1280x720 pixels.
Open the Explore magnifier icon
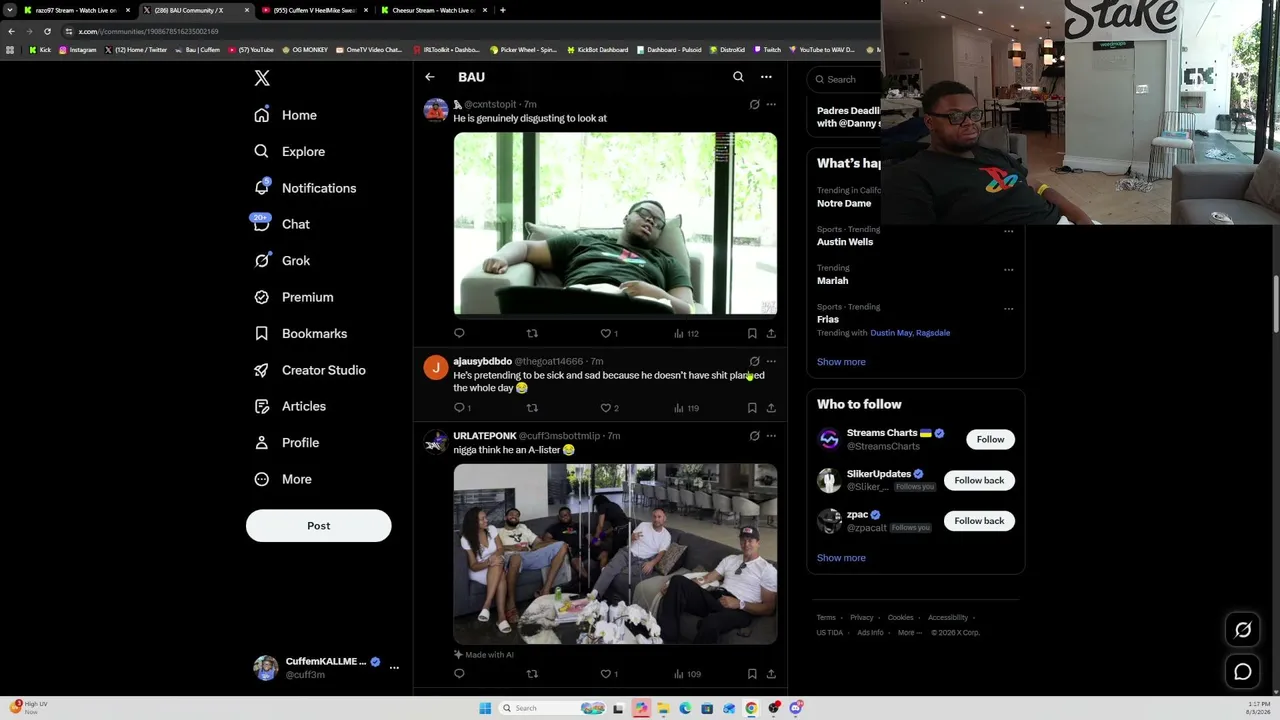point(262,151)
